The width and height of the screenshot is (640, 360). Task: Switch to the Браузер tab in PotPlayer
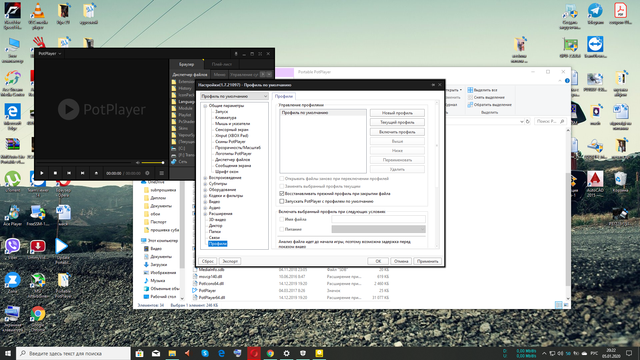pos(187,64)
